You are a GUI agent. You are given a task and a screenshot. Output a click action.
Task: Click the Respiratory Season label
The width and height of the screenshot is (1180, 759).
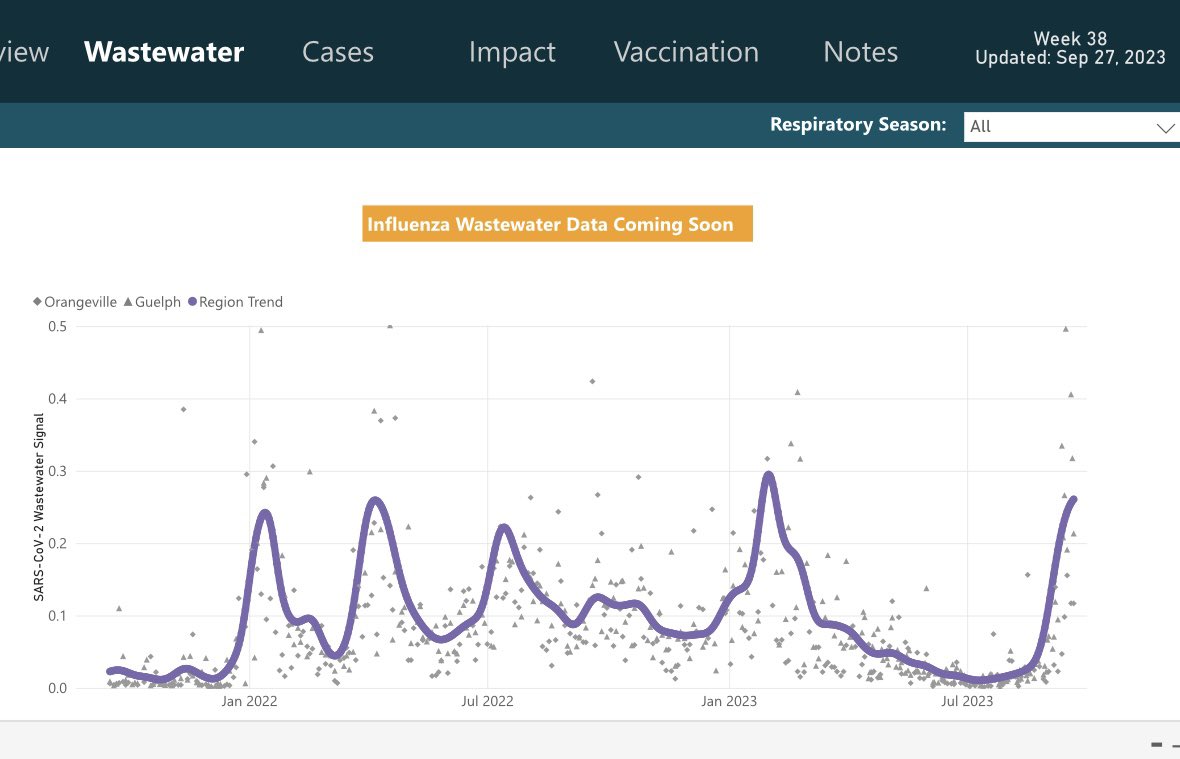[858, 124]
